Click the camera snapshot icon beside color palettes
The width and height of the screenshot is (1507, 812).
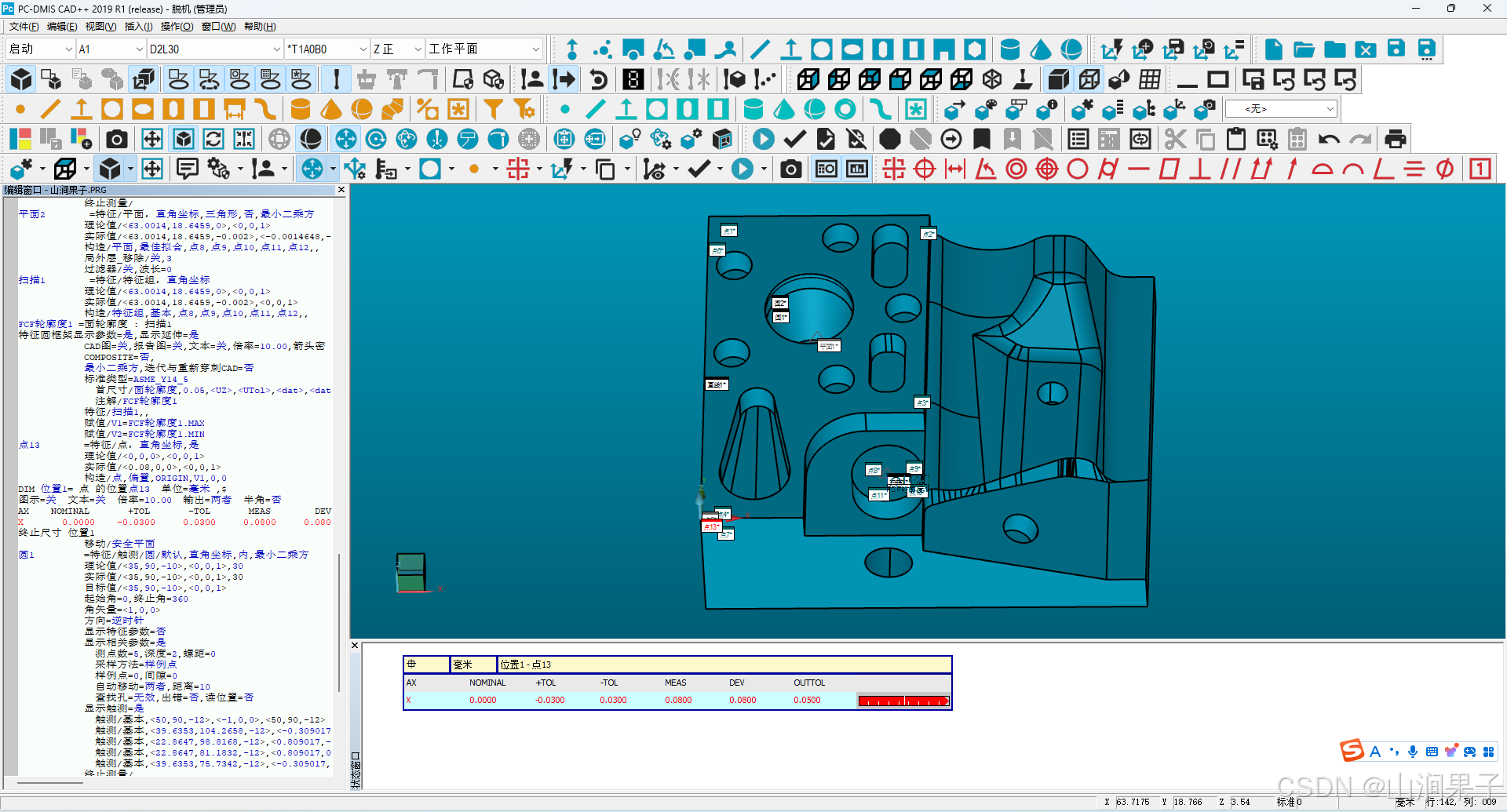[117, 140]
